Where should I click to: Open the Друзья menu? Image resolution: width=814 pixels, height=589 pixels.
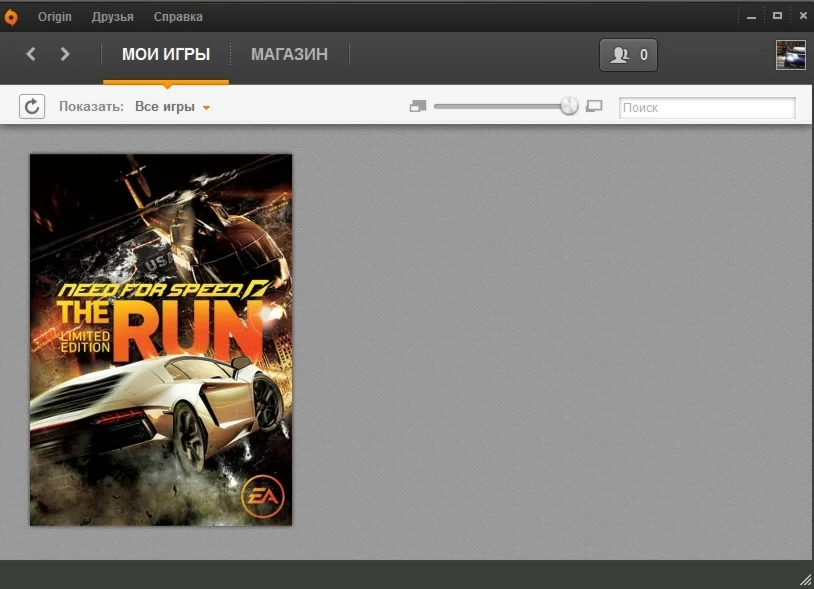point(113,17)
